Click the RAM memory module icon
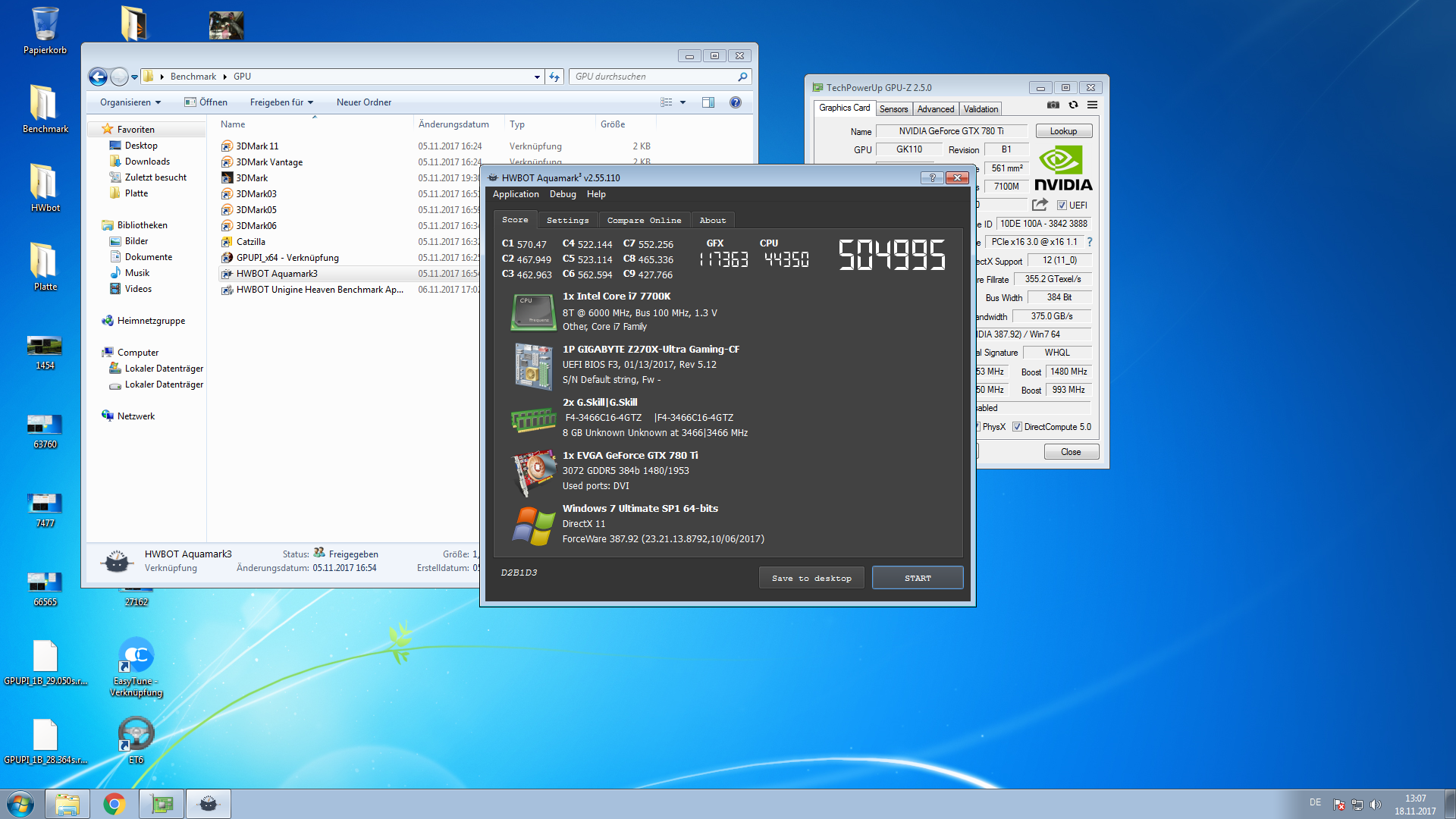1456x819 pixels. pos(533,419)
